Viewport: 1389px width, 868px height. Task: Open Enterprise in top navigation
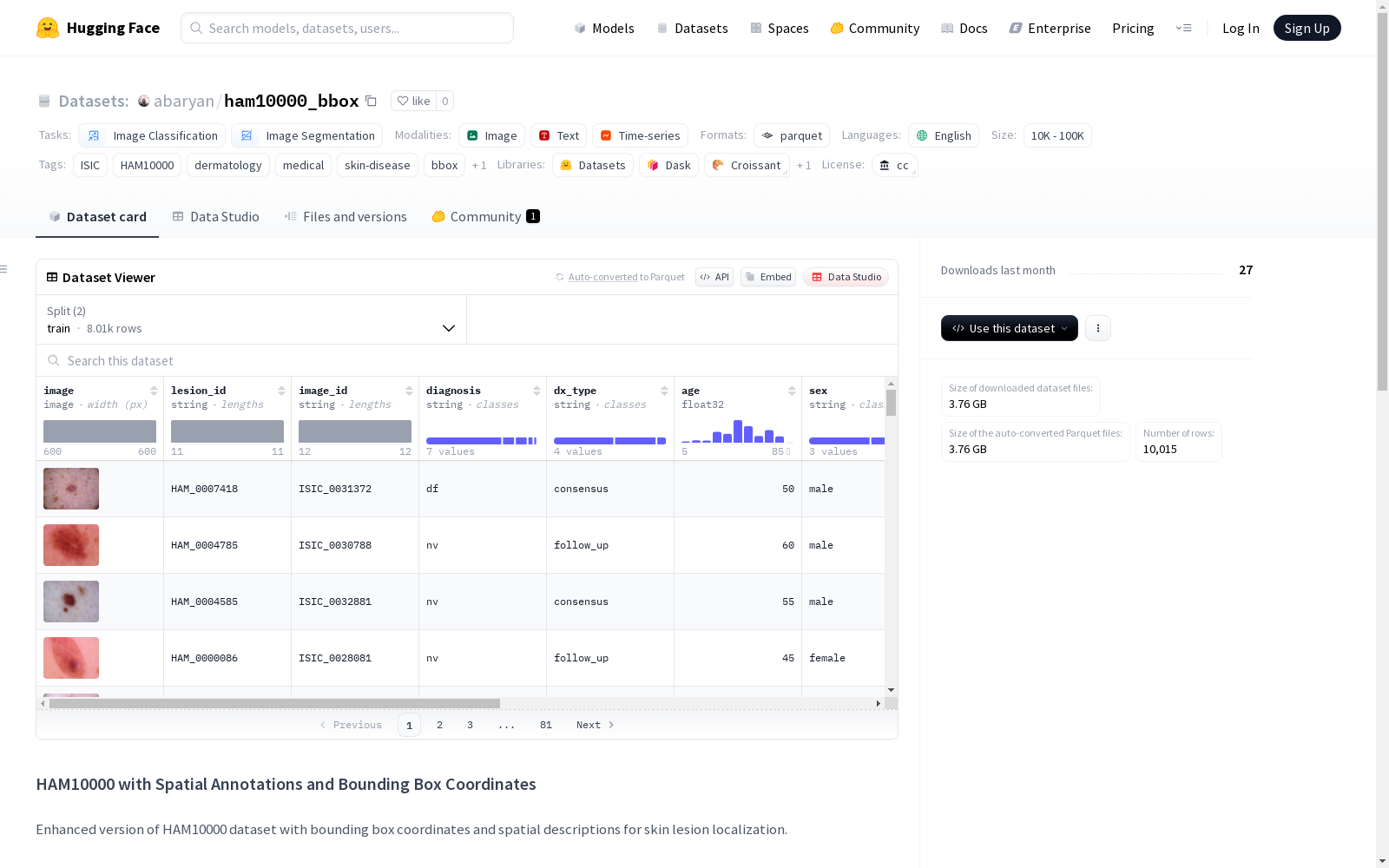(1050, 28)
